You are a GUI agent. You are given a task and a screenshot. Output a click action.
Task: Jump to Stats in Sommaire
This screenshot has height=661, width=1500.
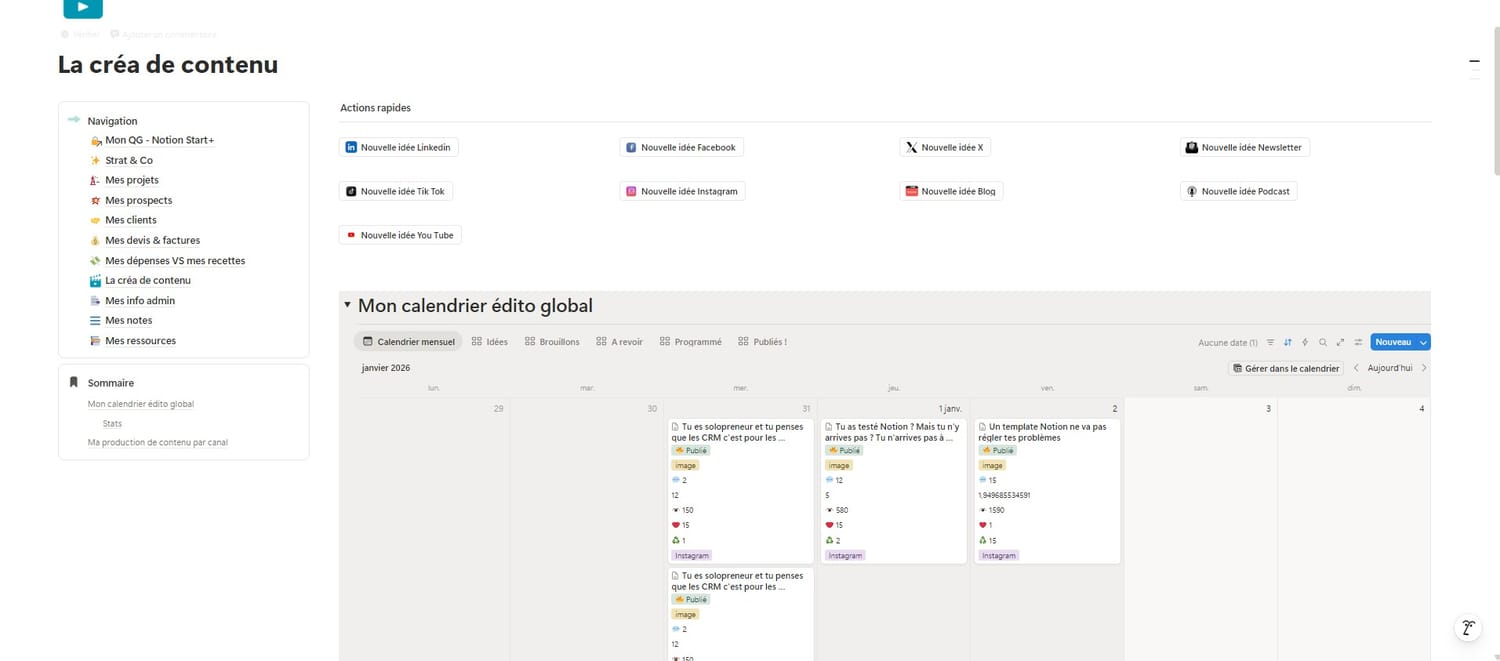(x=112, y=424)
